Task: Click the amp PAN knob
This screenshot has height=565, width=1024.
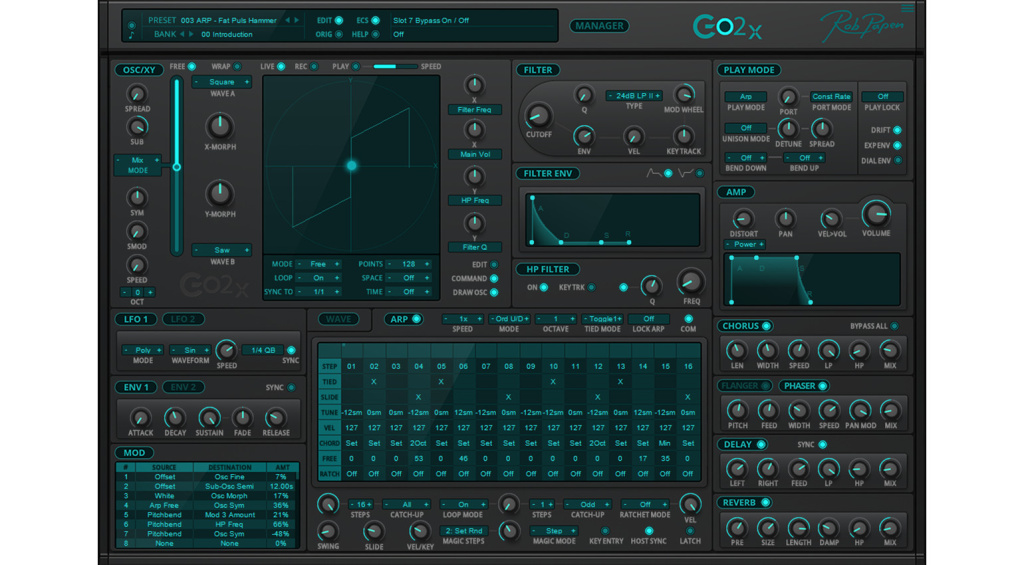Action: 785,219
